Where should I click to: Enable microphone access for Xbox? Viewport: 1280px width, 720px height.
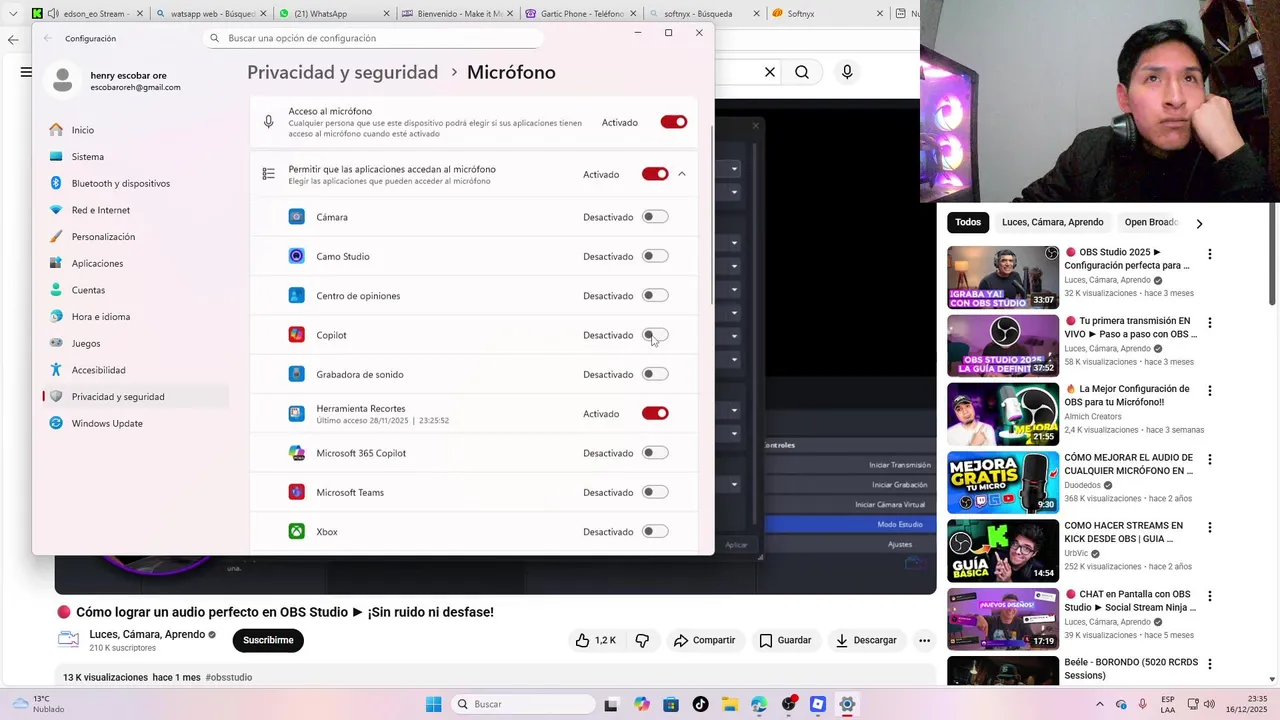pos(655,531)
